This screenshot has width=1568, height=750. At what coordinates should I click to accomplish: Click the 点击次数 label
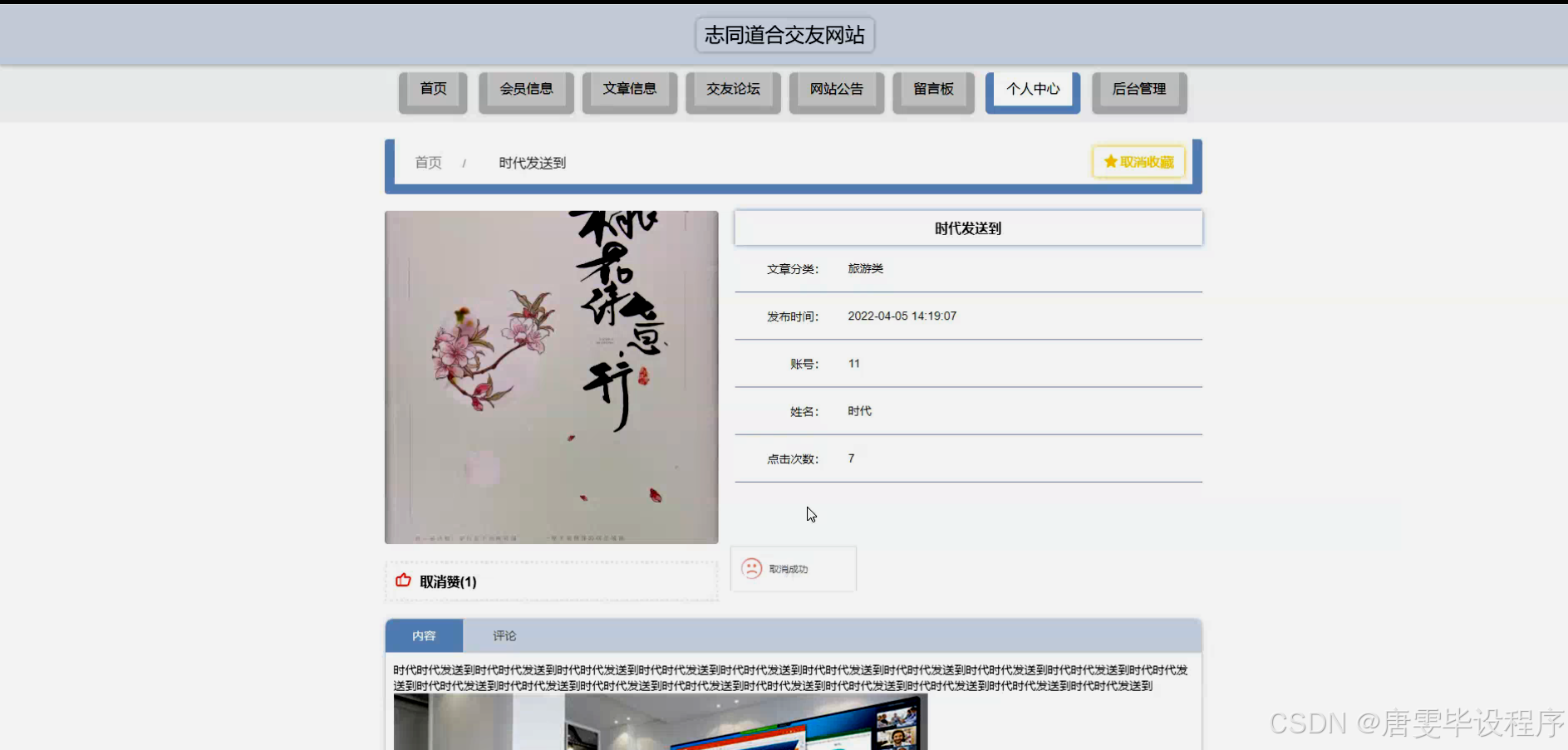793,458
